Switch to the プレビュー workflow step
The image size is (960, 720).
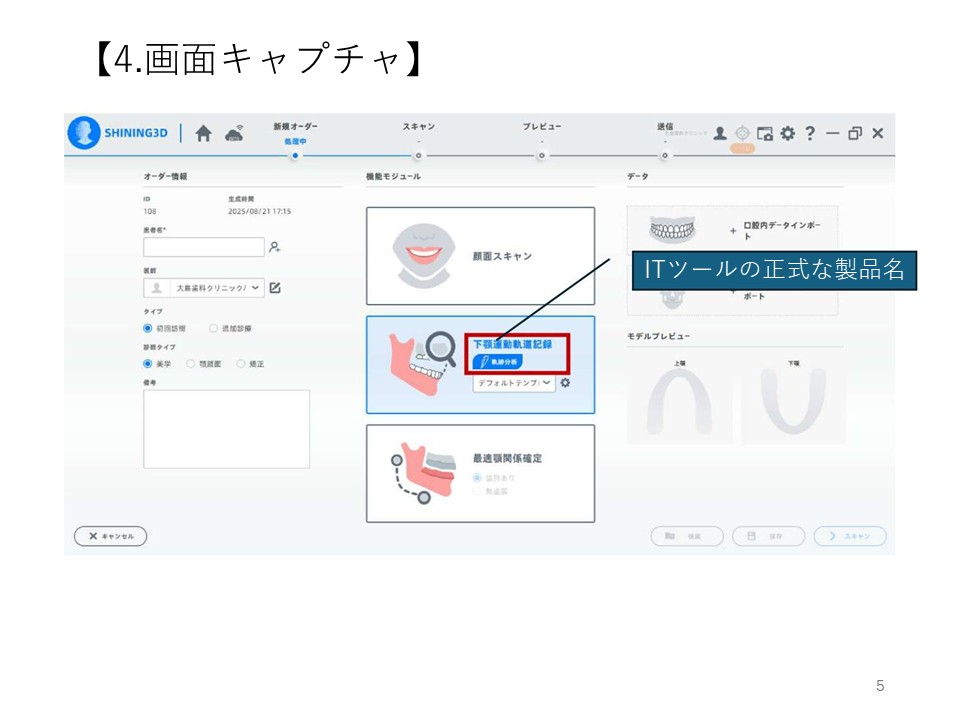[x=541, y=155]
